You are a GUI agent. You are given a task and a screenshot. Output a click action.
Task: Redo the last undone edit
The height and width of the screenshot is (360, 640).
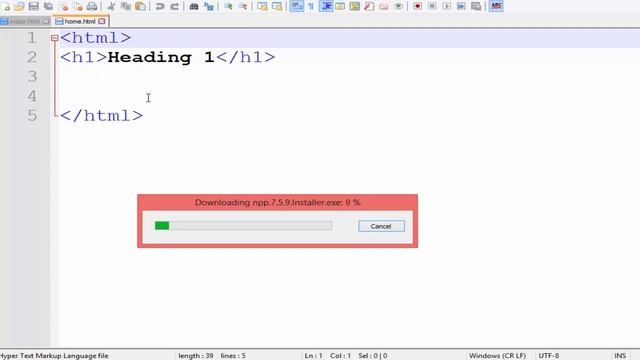point(174,6)
